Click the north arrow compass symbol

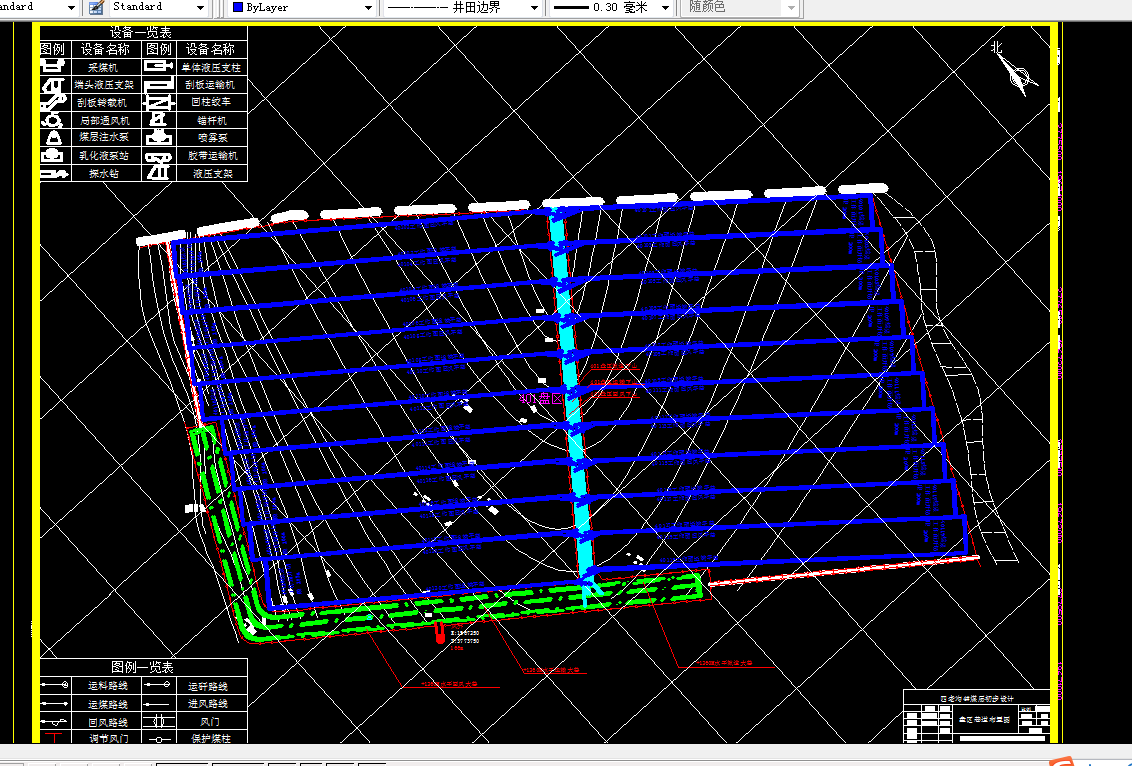click(x=1018, y=74)
